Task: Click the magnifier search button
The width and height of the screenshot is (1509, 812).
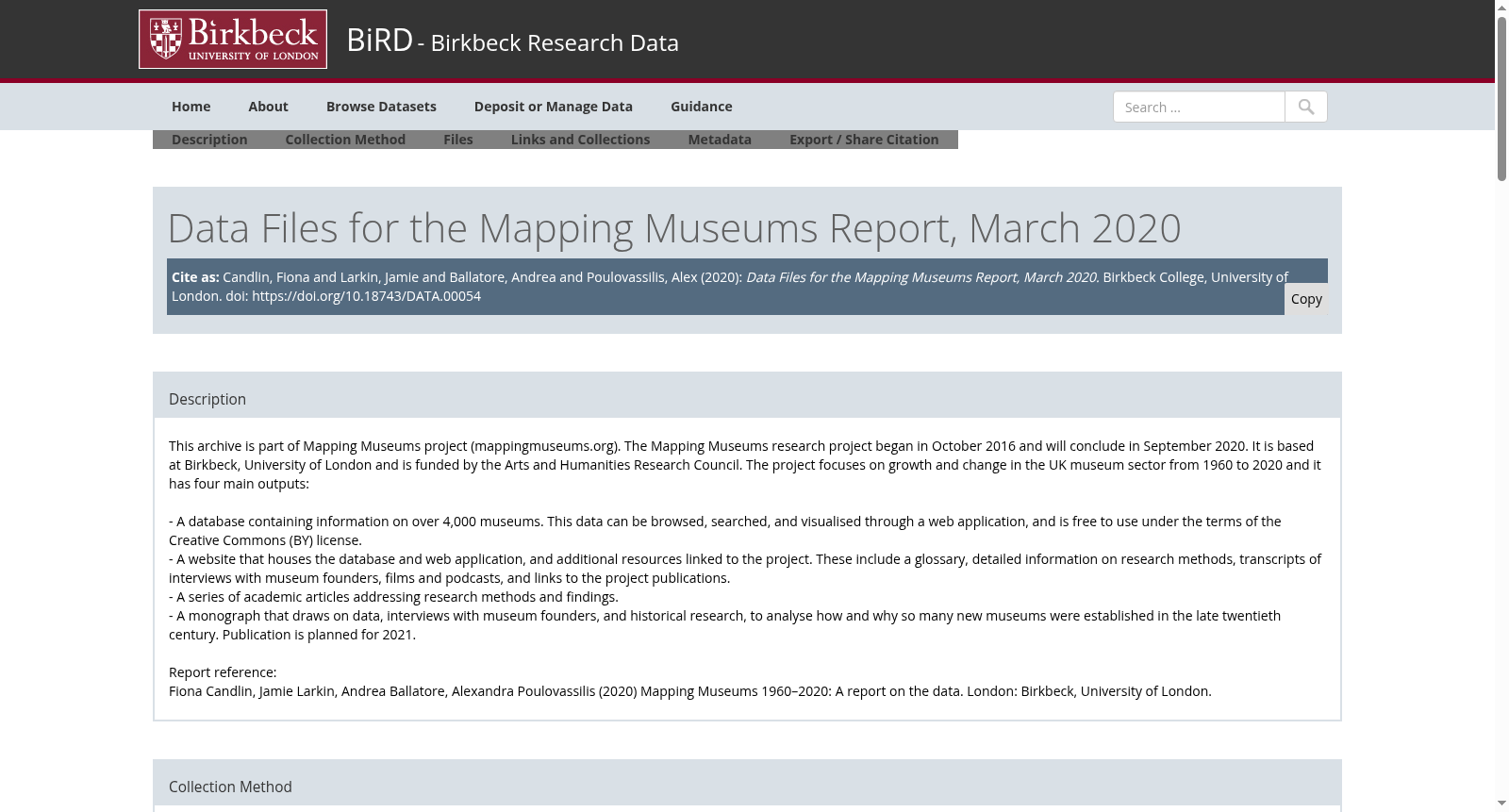Action: 1306,107
